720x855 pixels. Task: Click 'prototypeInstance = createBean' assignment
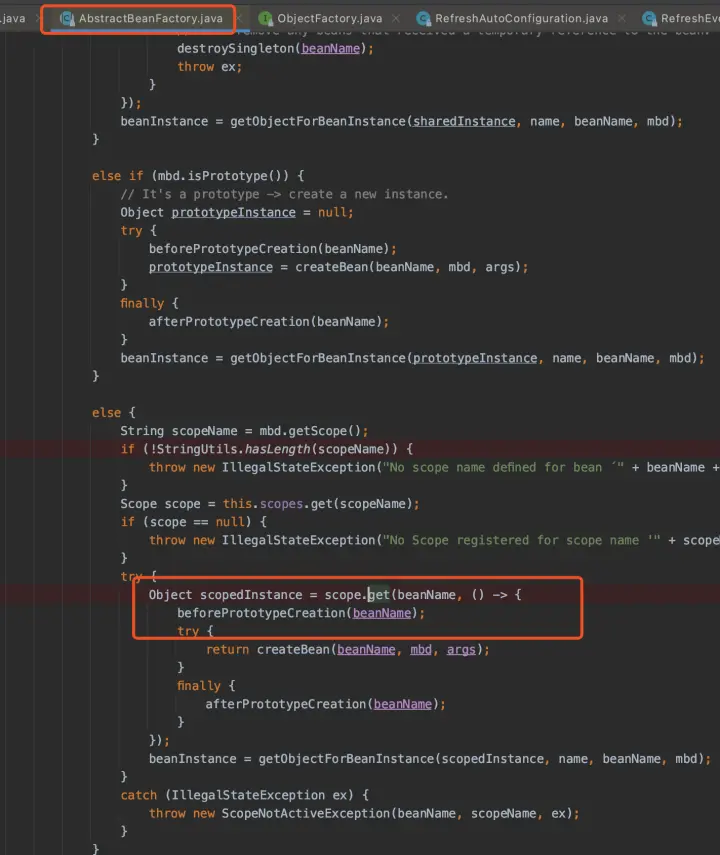tap(338, 267)
